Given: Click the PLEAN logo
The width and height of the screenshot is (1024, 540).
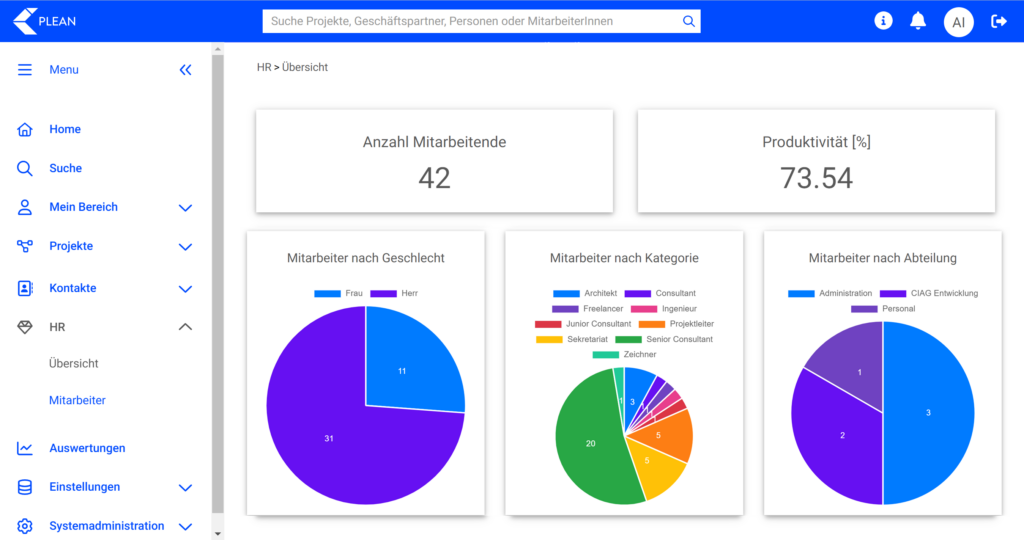Looking at the screenshot, I should pos(44,21).
